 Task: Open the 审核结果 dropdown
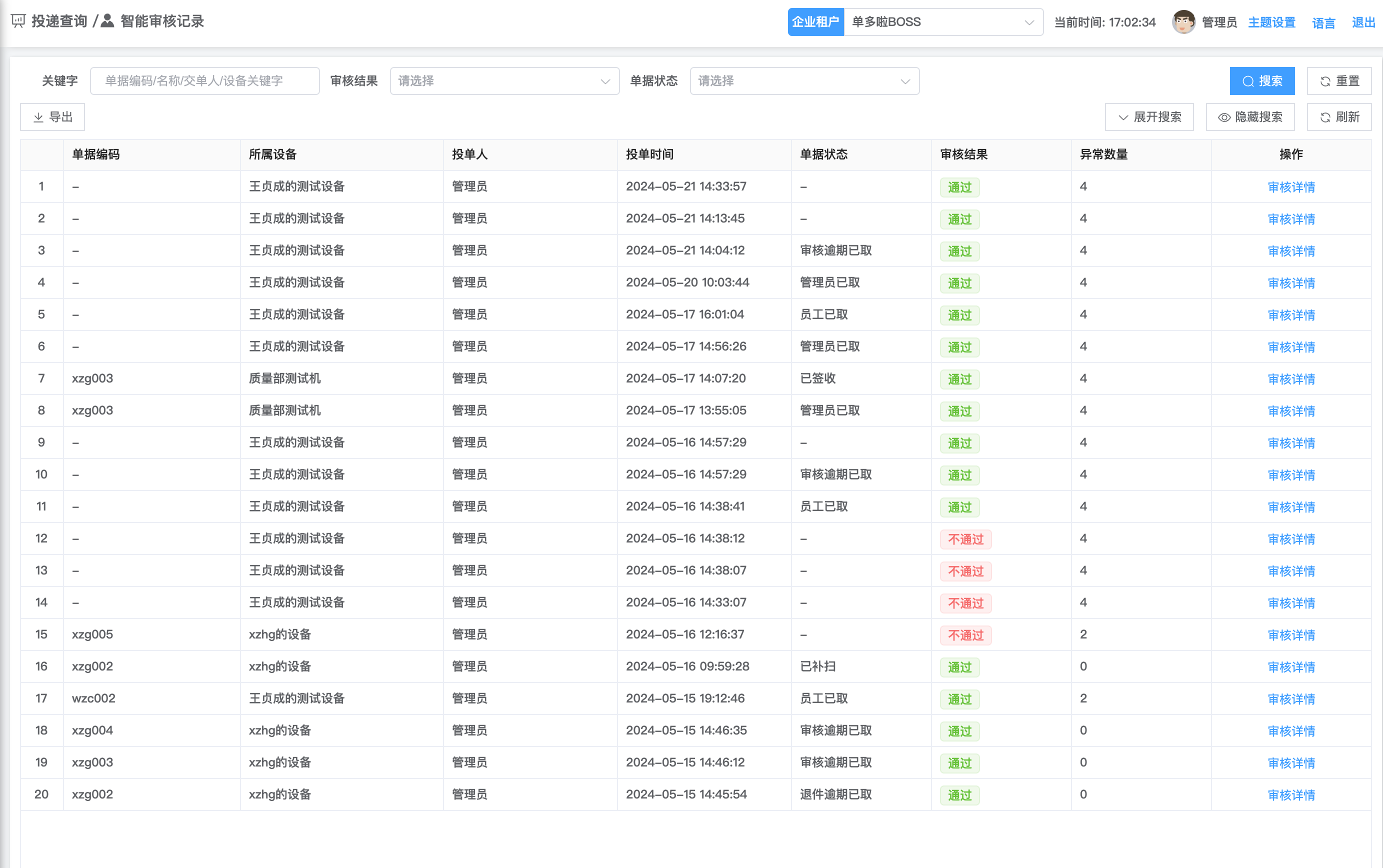(x=504, y=81)
